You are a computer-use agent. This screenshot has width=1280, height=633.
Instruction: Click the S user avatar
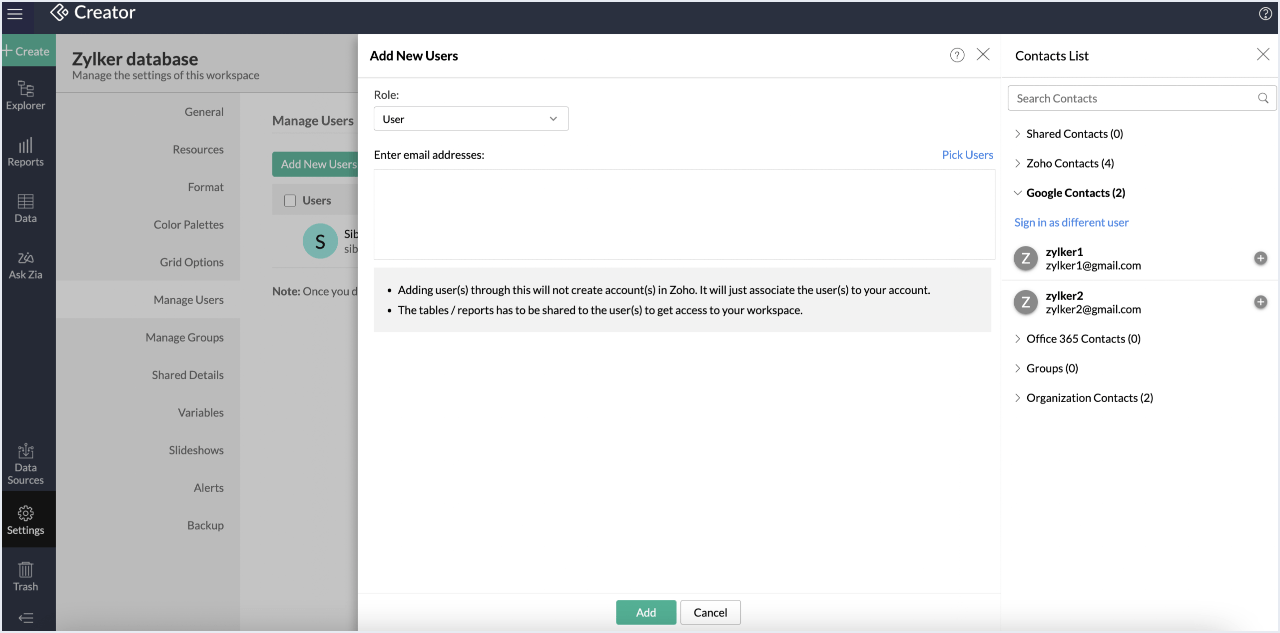pos(320,241)
